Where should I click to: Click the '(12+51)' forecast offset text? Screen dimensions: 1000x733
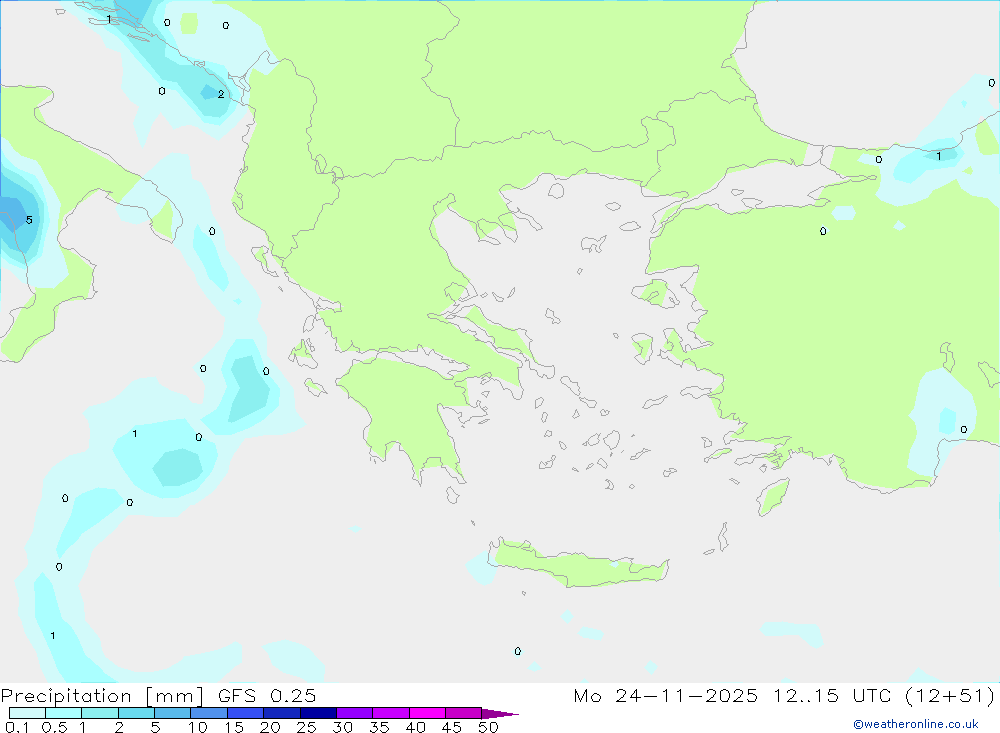click(x=950, y=695)
